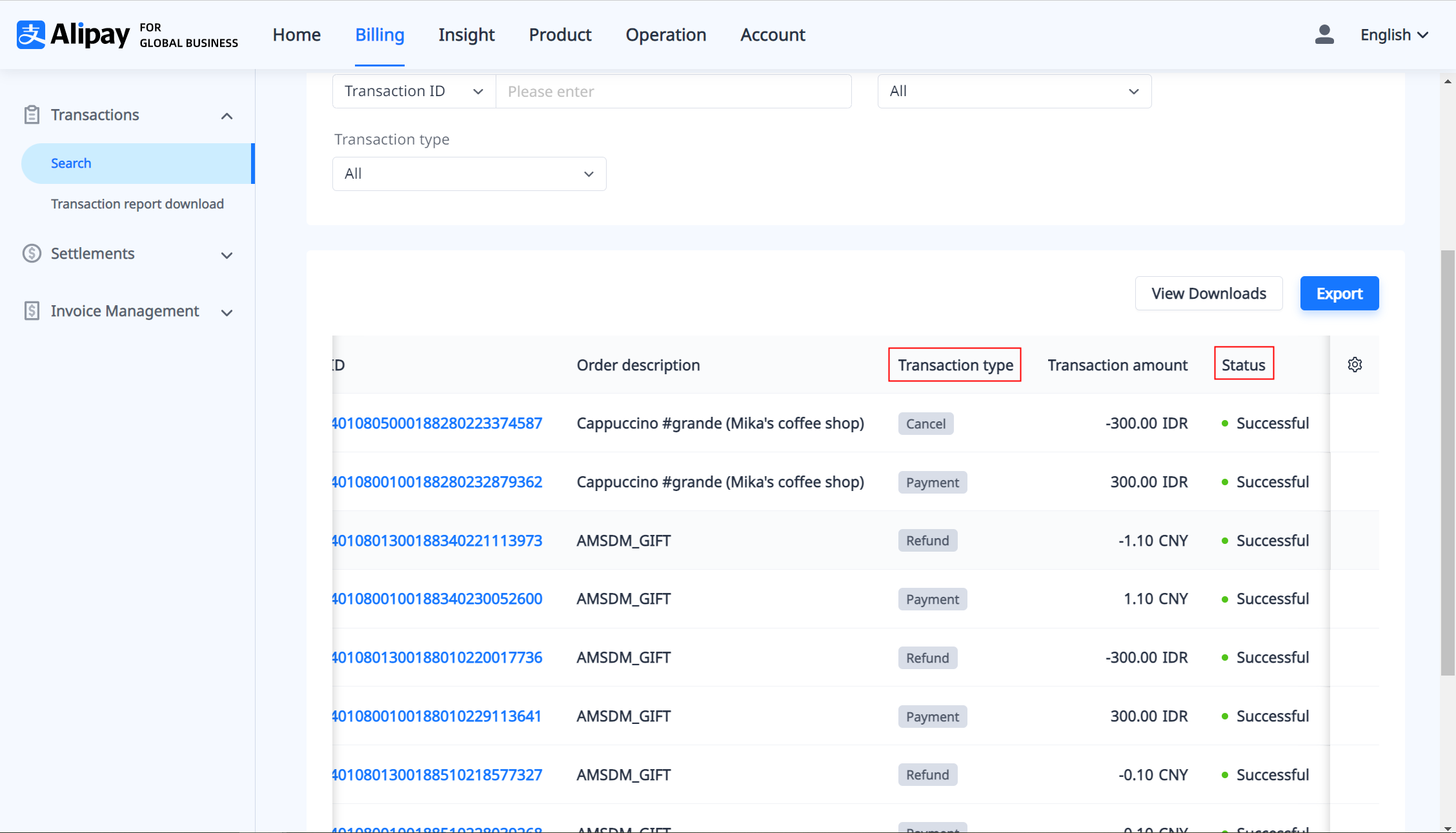Open the user profile icon
1456x833 pixels.
(1324, 35)
